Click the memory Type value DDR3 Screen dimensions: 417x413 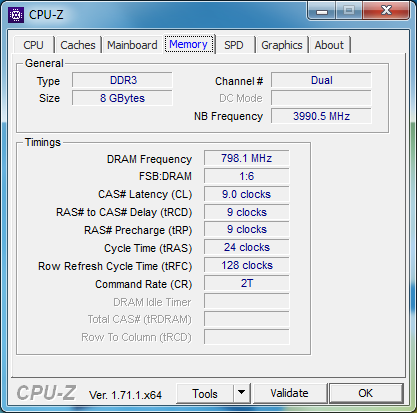(x=123, y=80)
